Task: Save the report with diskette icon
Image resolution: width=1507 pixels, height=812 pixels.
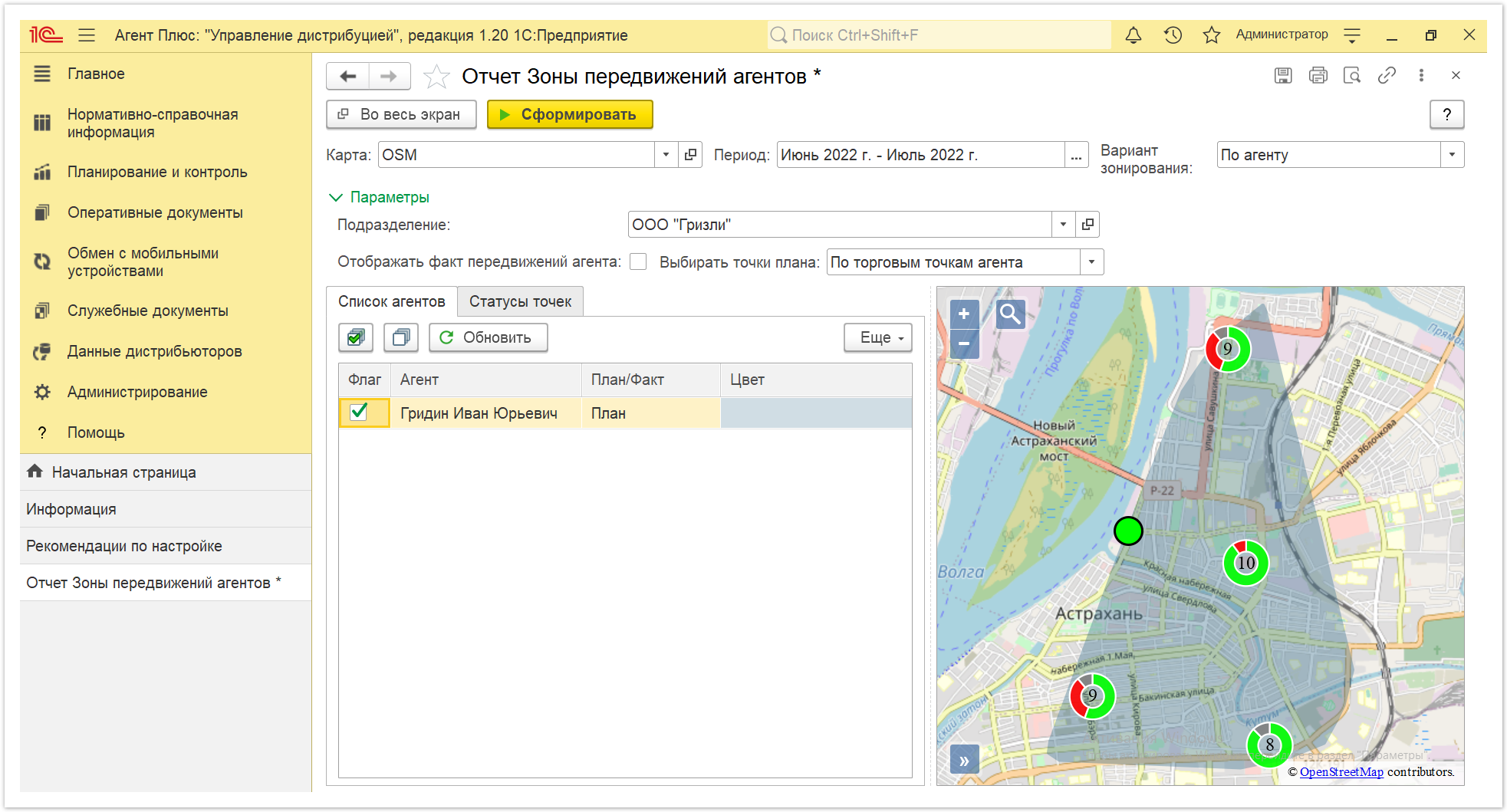Action: (x=1283, y=75)
